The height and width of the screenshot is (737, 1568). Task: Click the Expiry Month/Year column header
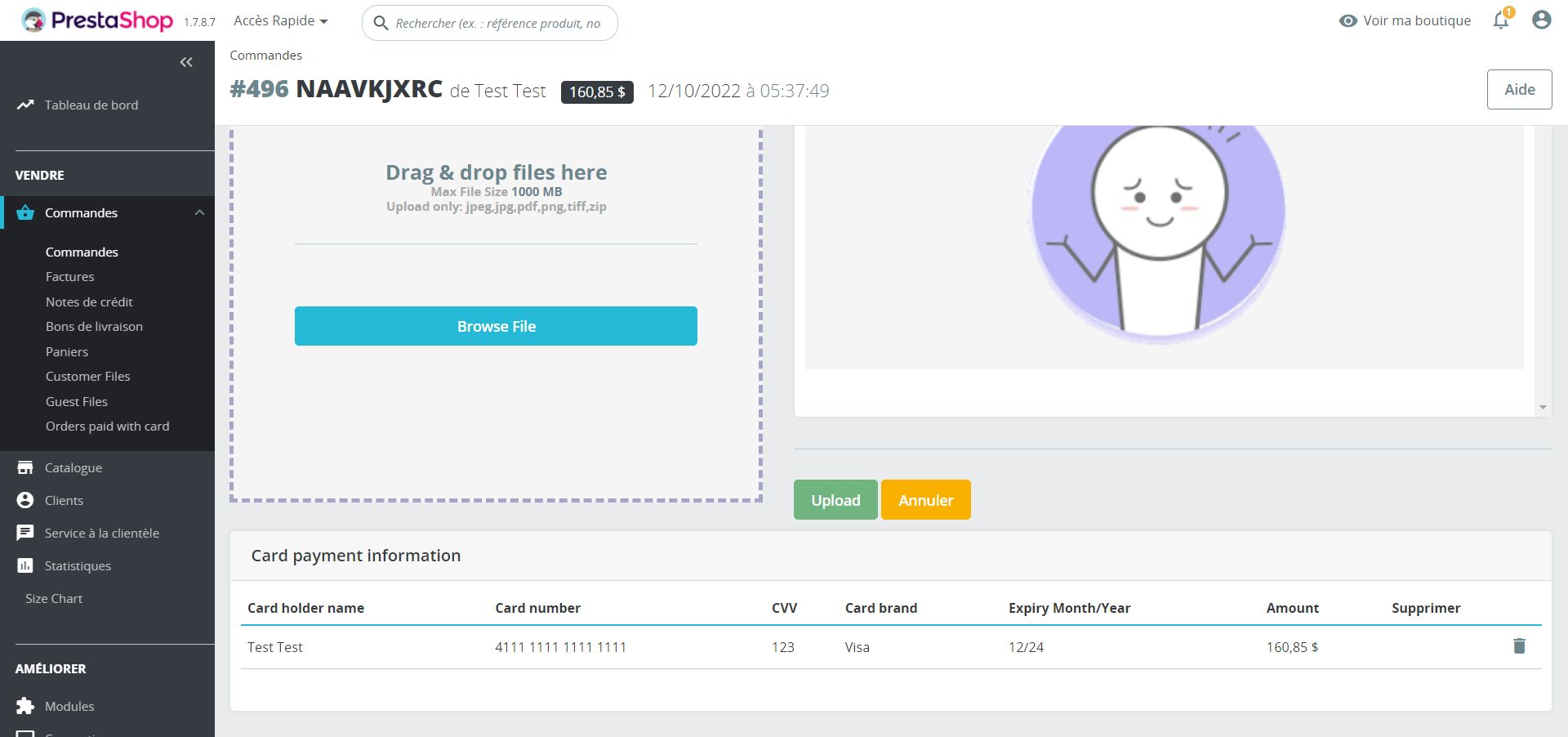click(1069, 608)
